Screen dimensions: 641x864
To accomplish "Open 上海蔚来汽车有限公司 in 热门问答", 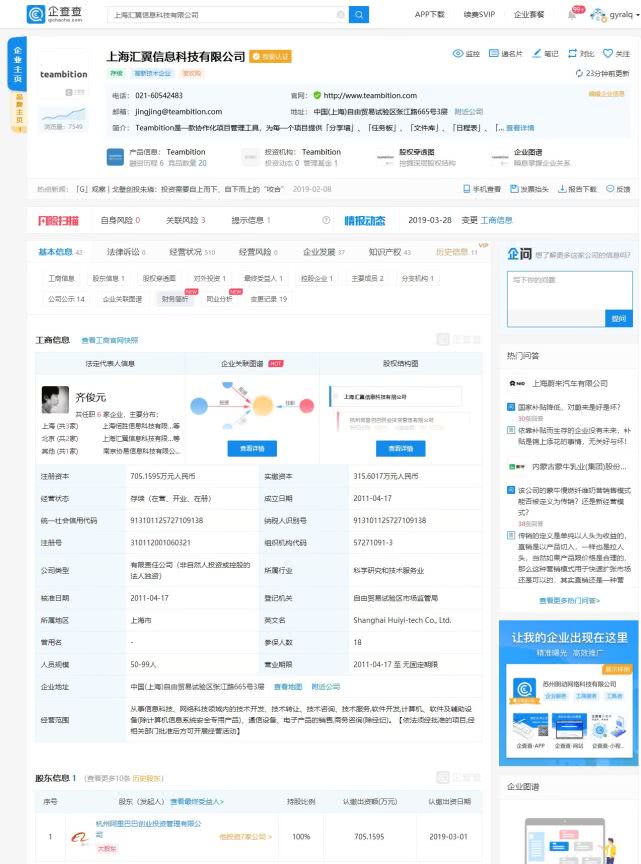I will coord(570,384).
